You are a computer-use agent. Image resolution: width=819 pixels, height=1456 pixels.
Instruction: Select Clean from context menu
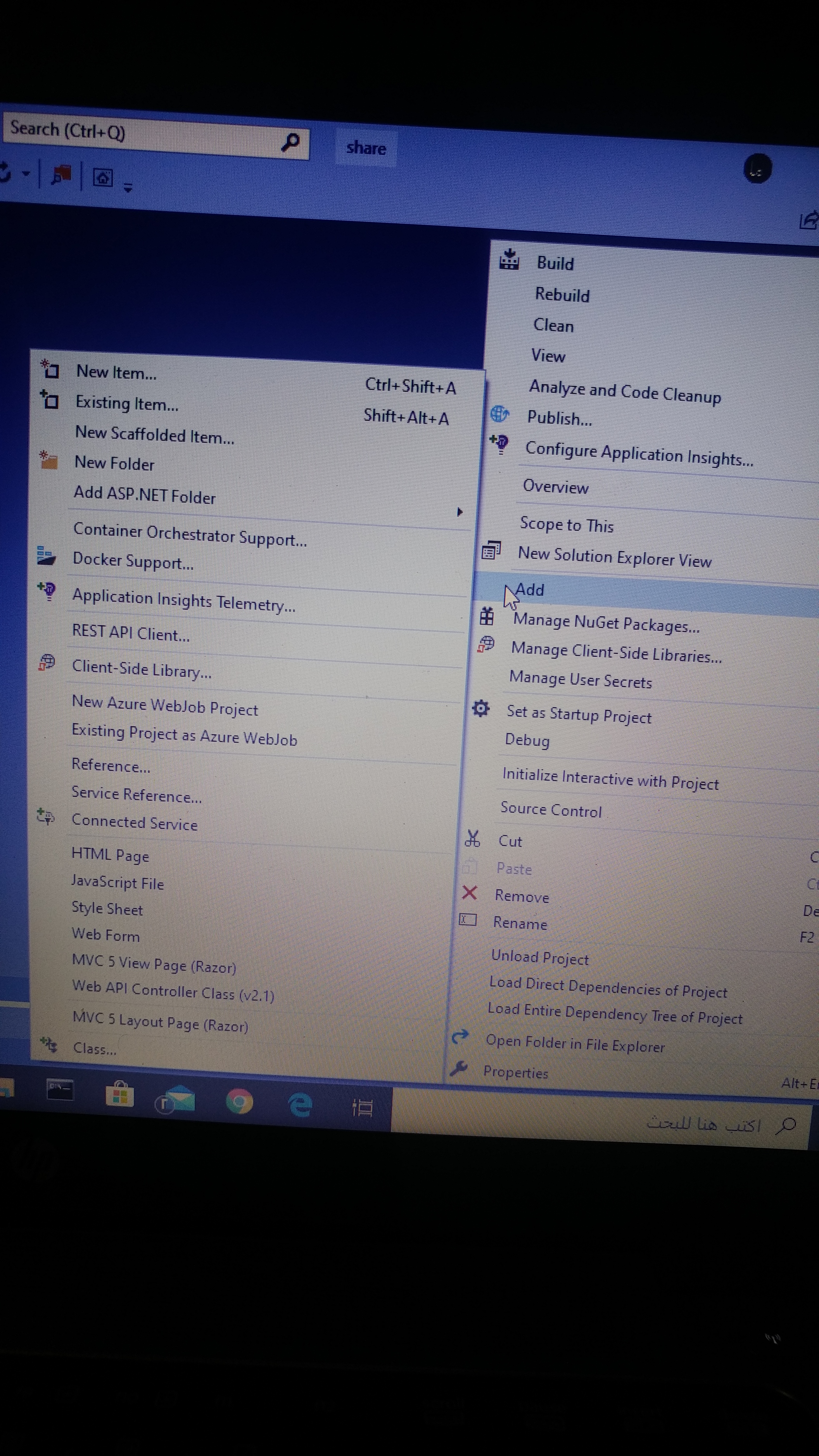[x=553, y=325]
